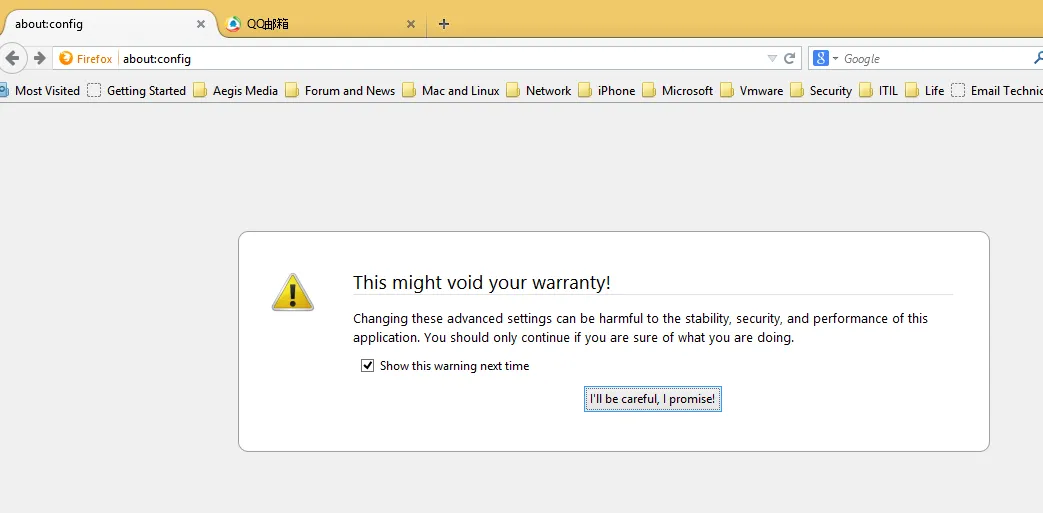This screenshot has width=1043, height=513.
Task: Click I'll be careful, I promise! button
Action: (653, 399)
